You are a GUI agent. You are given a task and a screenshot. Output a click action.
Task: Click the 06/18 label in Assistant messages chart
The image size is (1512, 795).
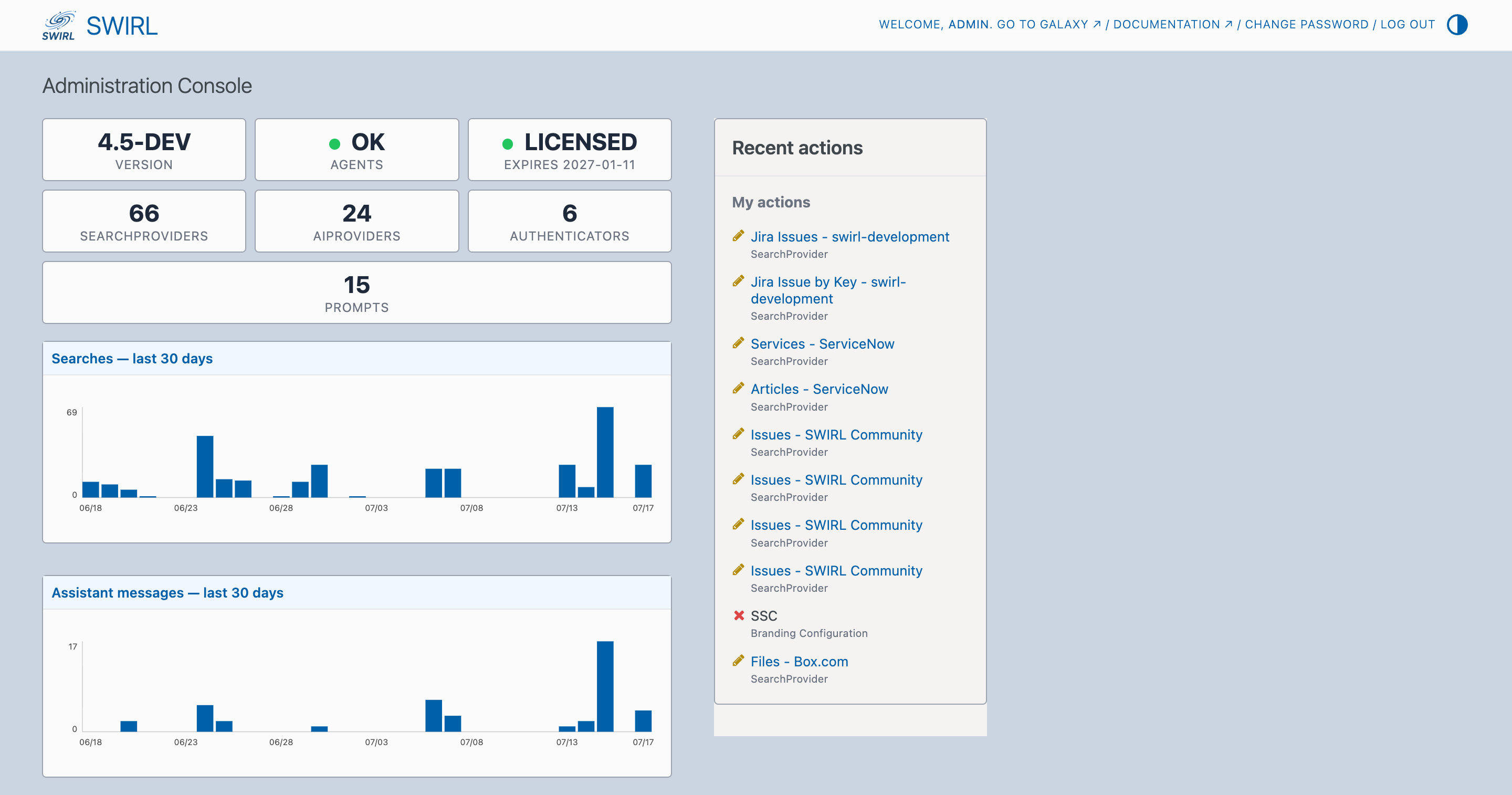pos(90,742)
